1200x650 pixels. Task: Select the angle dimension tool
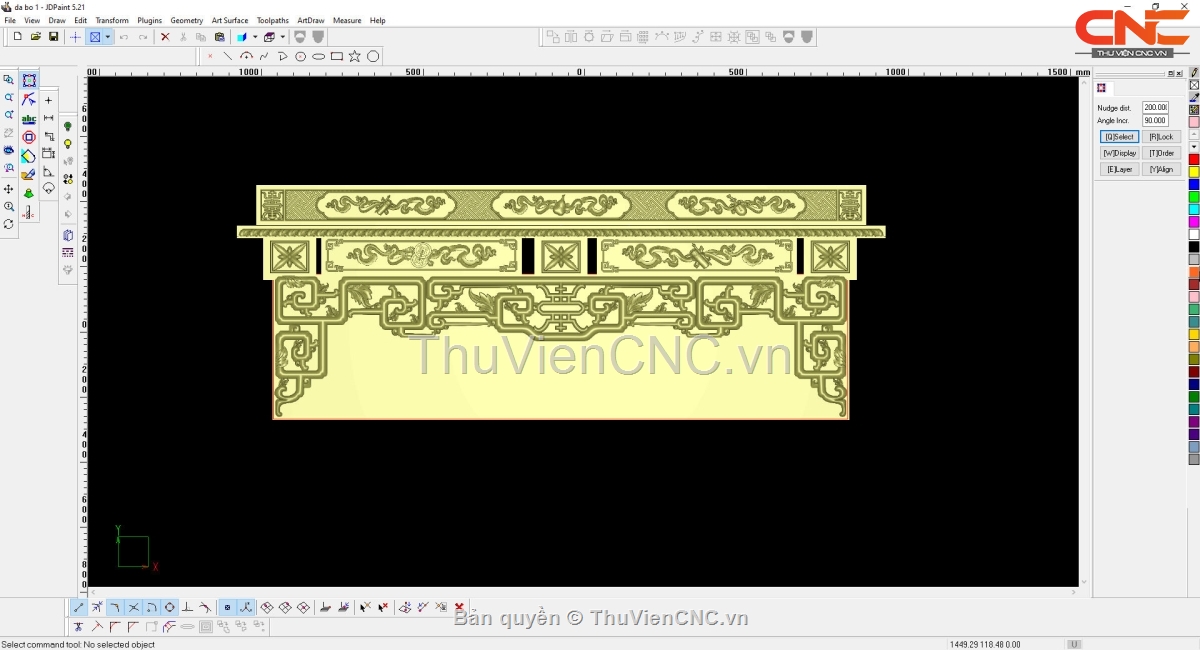tap(48, 172)
